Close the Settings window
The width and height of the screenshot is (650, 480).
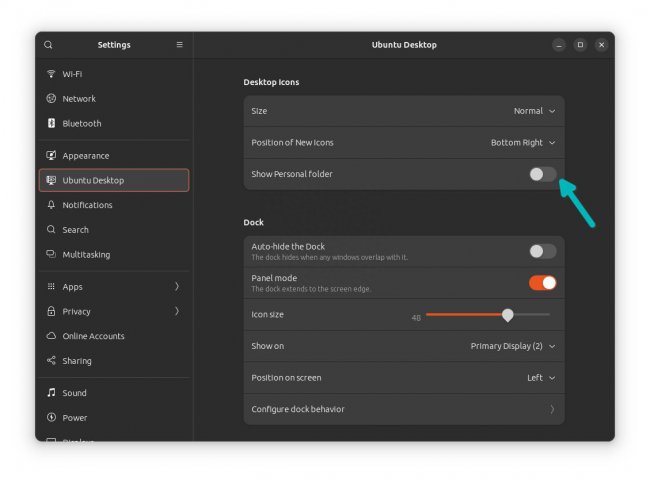click(601, 45)
